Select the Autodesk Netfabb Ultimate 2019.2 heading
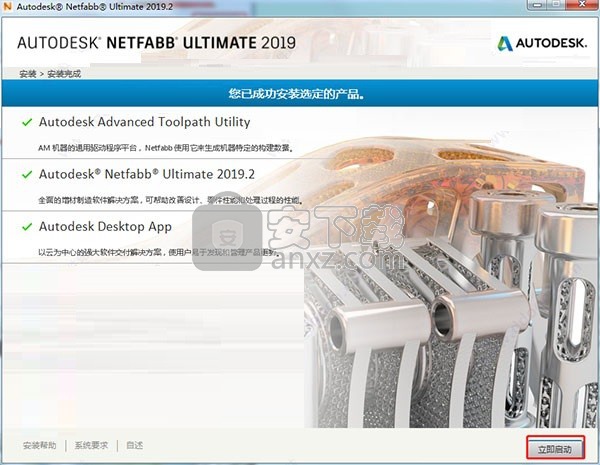Screen dimensions: 600x465 click(147, 174)
